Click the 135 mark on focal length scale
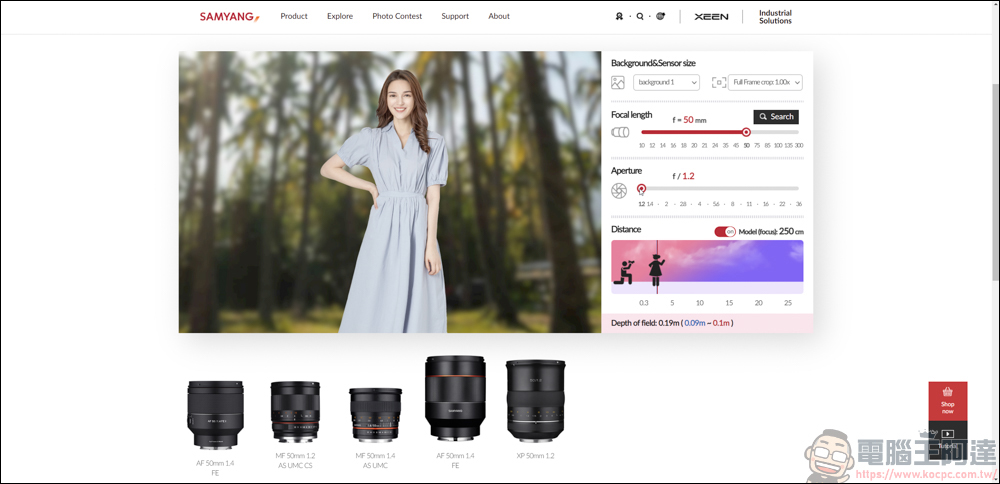Image resolution: width=1000 pixels, height=484 pixels. tap(789, 145)
